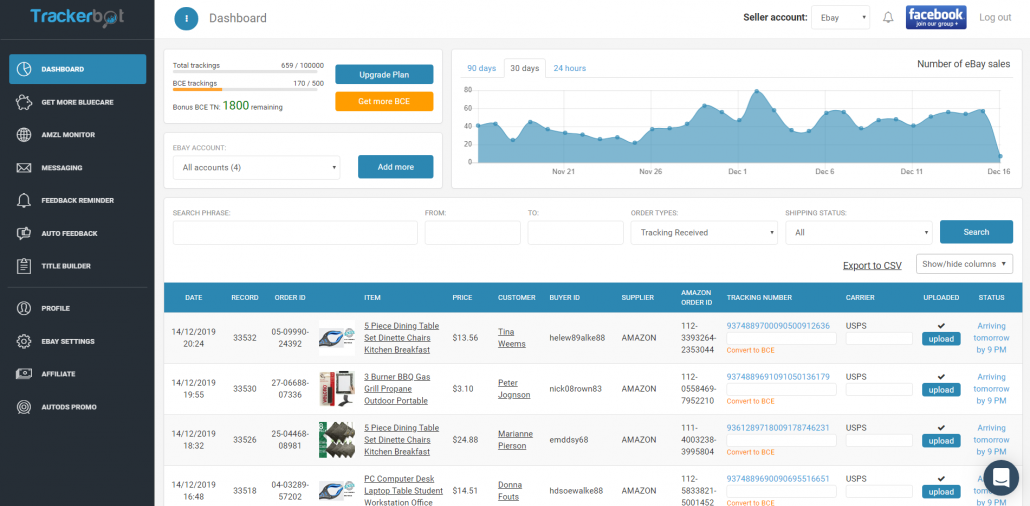Click the orange BCE trackings progress bar
Image resolution: width=1030 pixels, height=506 pixels.
(245, 89)
